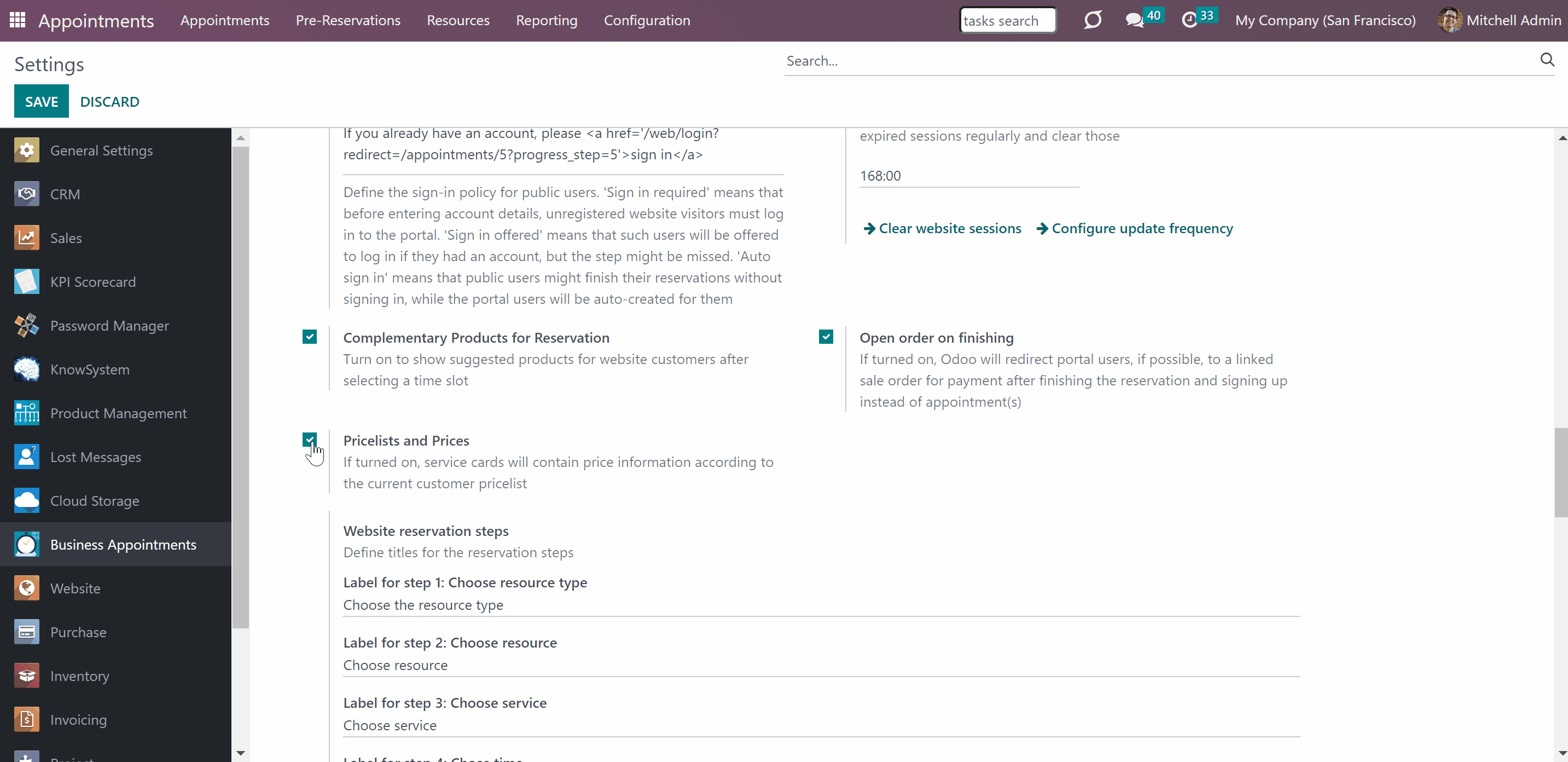The height and width of the screenshot is (762, 1568).
Task: Uncheck Pricelists and Prices checkbox
Action: click(x=309, y=440)
